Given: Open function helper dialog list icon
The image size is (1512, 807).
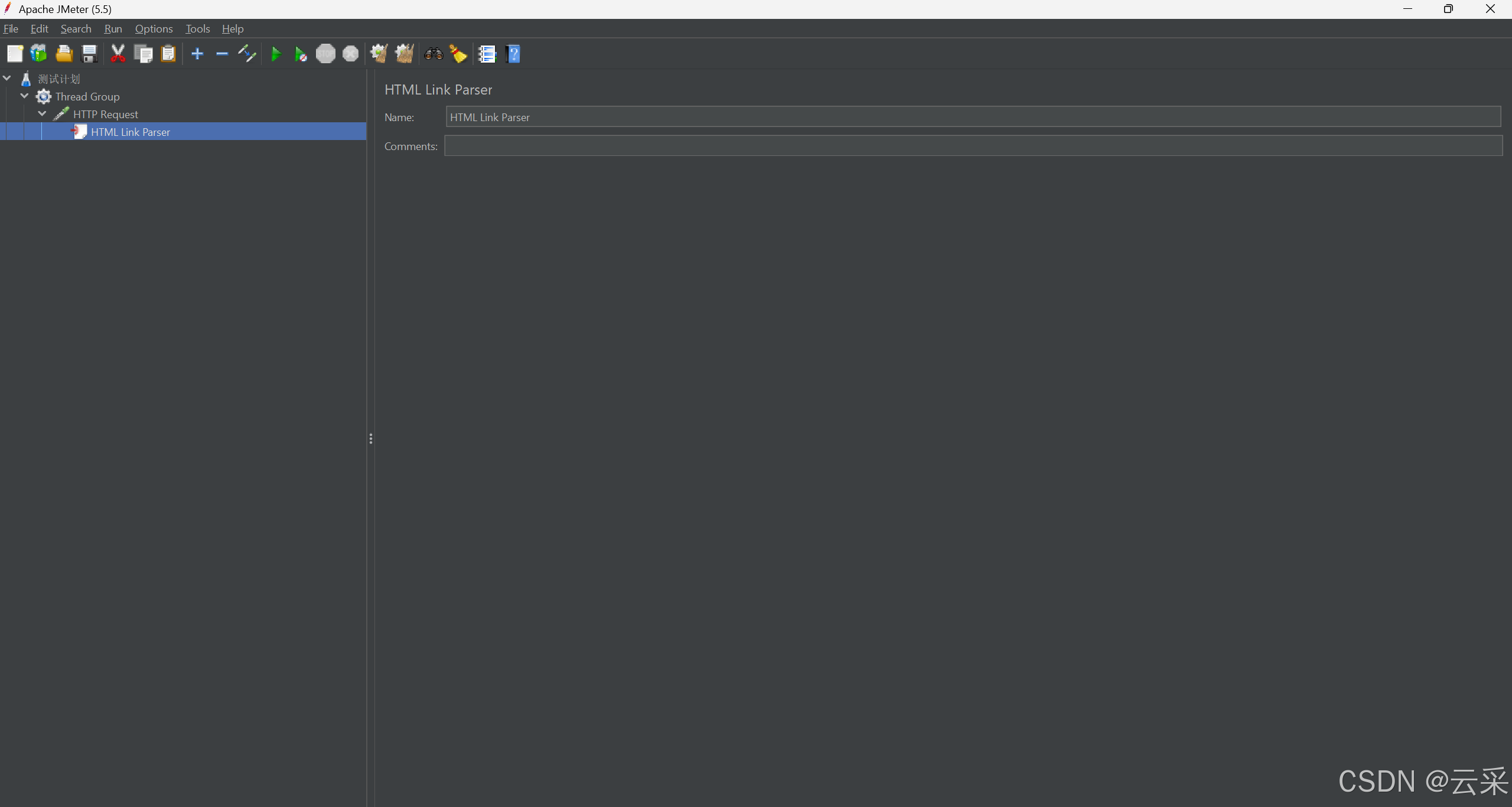Looking at the screenshot, I should [487, 54].
